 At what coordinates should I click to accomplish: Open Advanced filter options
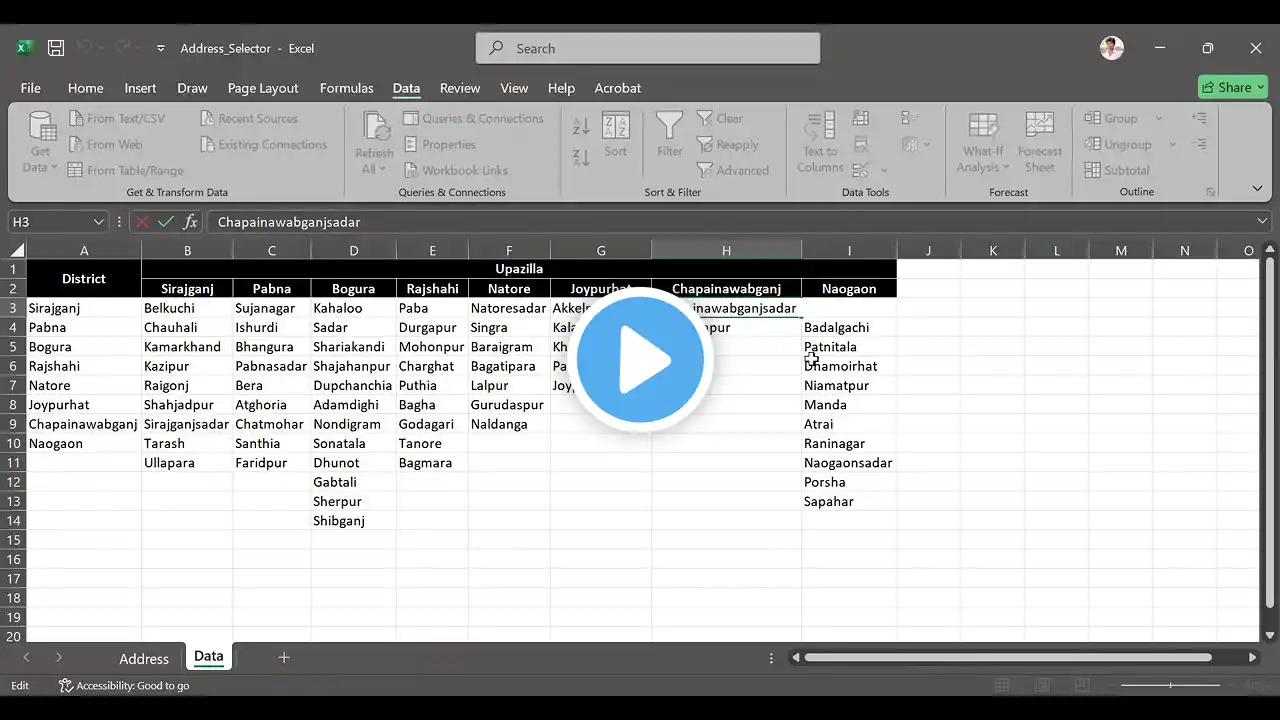733,170
